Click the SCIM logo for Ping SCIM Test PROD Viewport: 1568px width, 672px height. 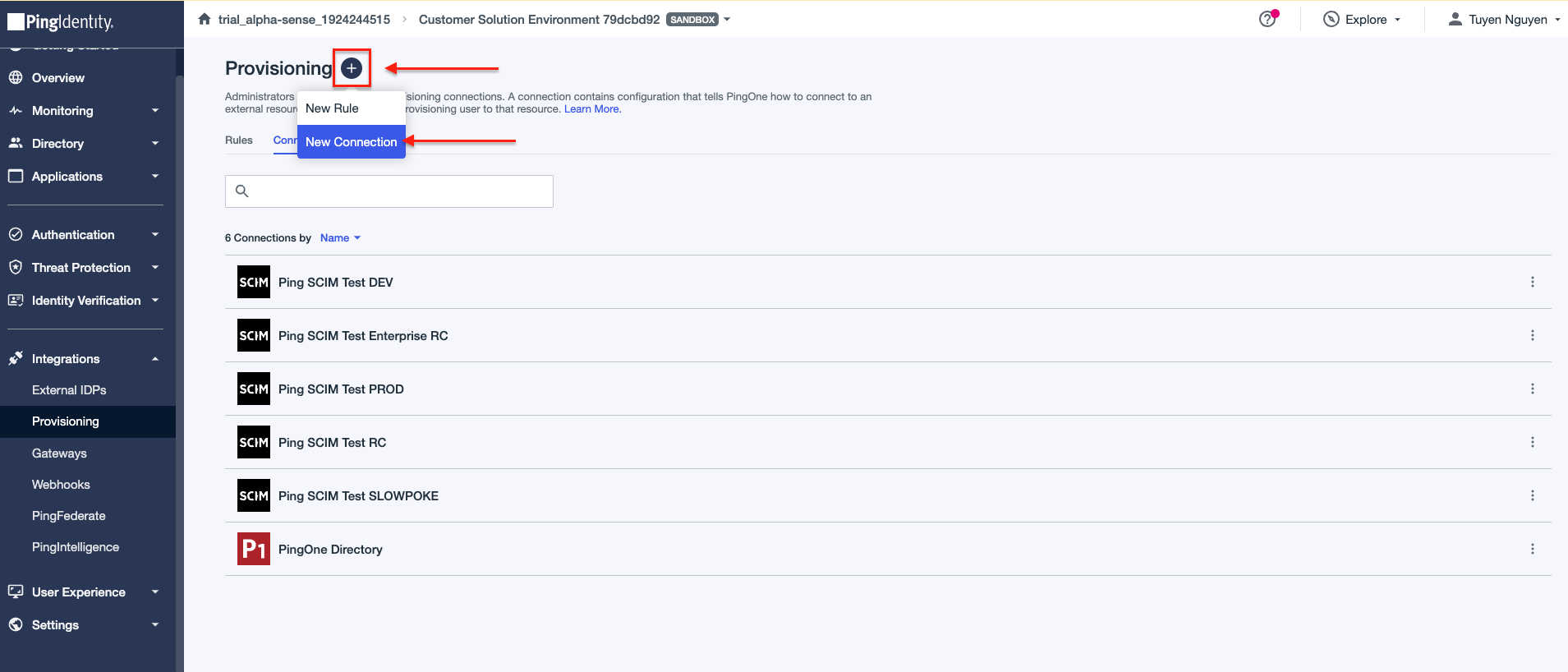(254, 389)
